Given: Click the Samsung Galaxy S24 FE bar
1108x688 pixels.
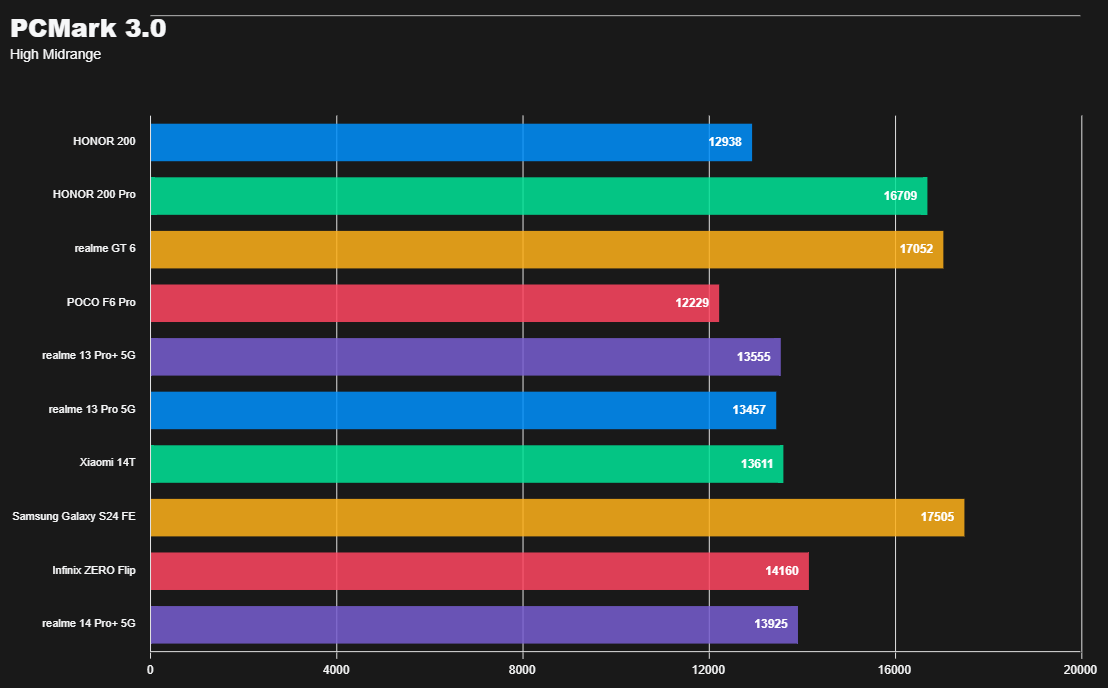Looking at the screenshot, I should (557, 517).
